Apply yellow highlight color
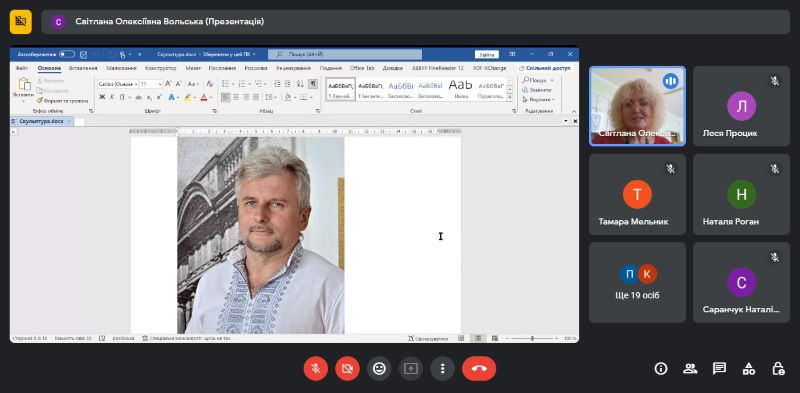 pyautogui.click(x=188, y=97)
